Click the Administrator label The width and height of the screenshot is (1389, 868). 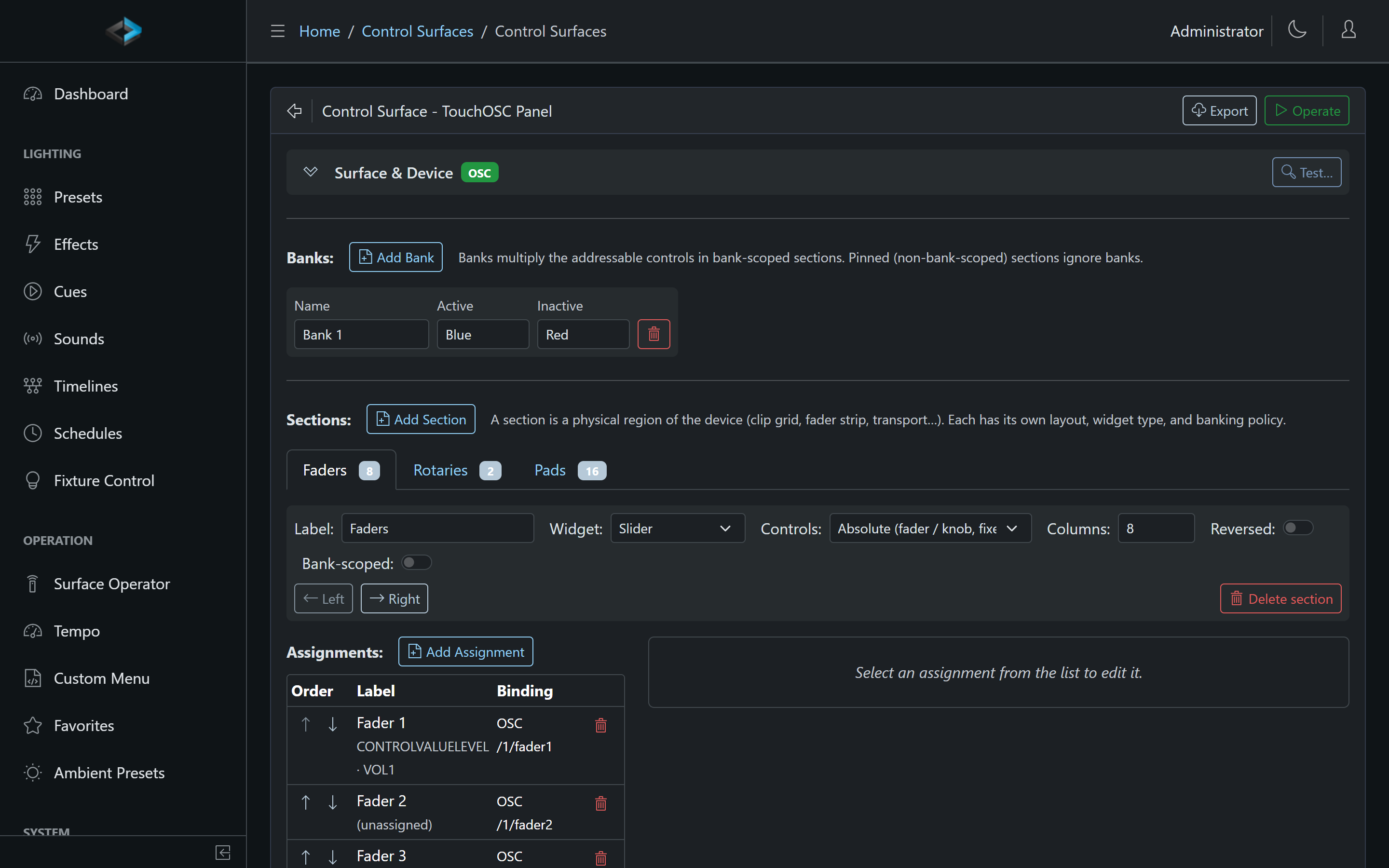point(1216,31)
